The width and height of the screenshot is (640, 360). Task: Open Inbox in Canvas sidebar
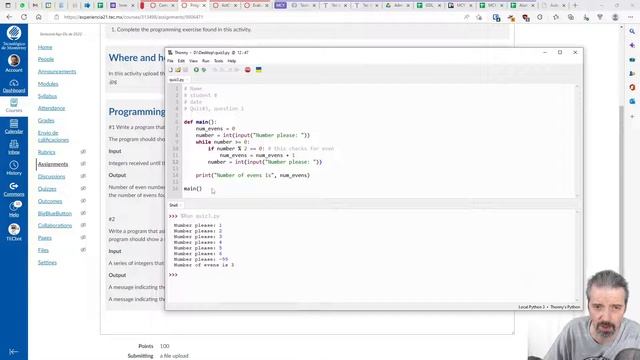[14, 147]
